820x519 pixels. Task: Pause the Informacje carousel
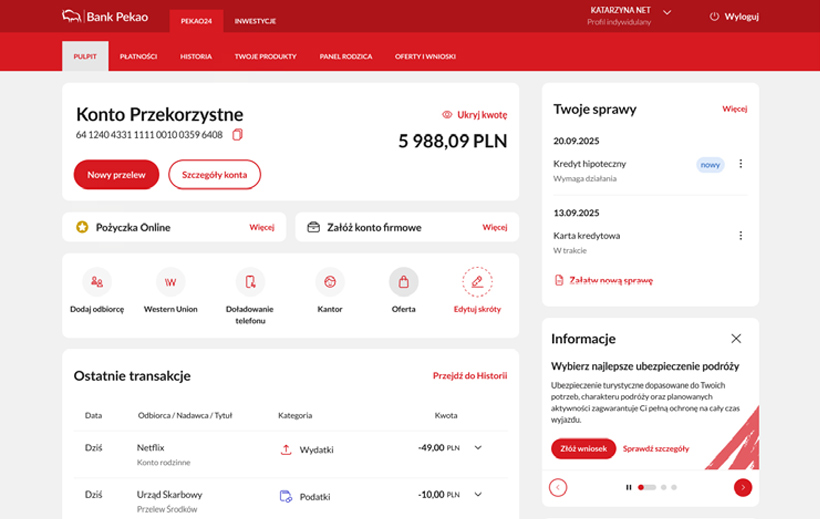coord(629,487)
